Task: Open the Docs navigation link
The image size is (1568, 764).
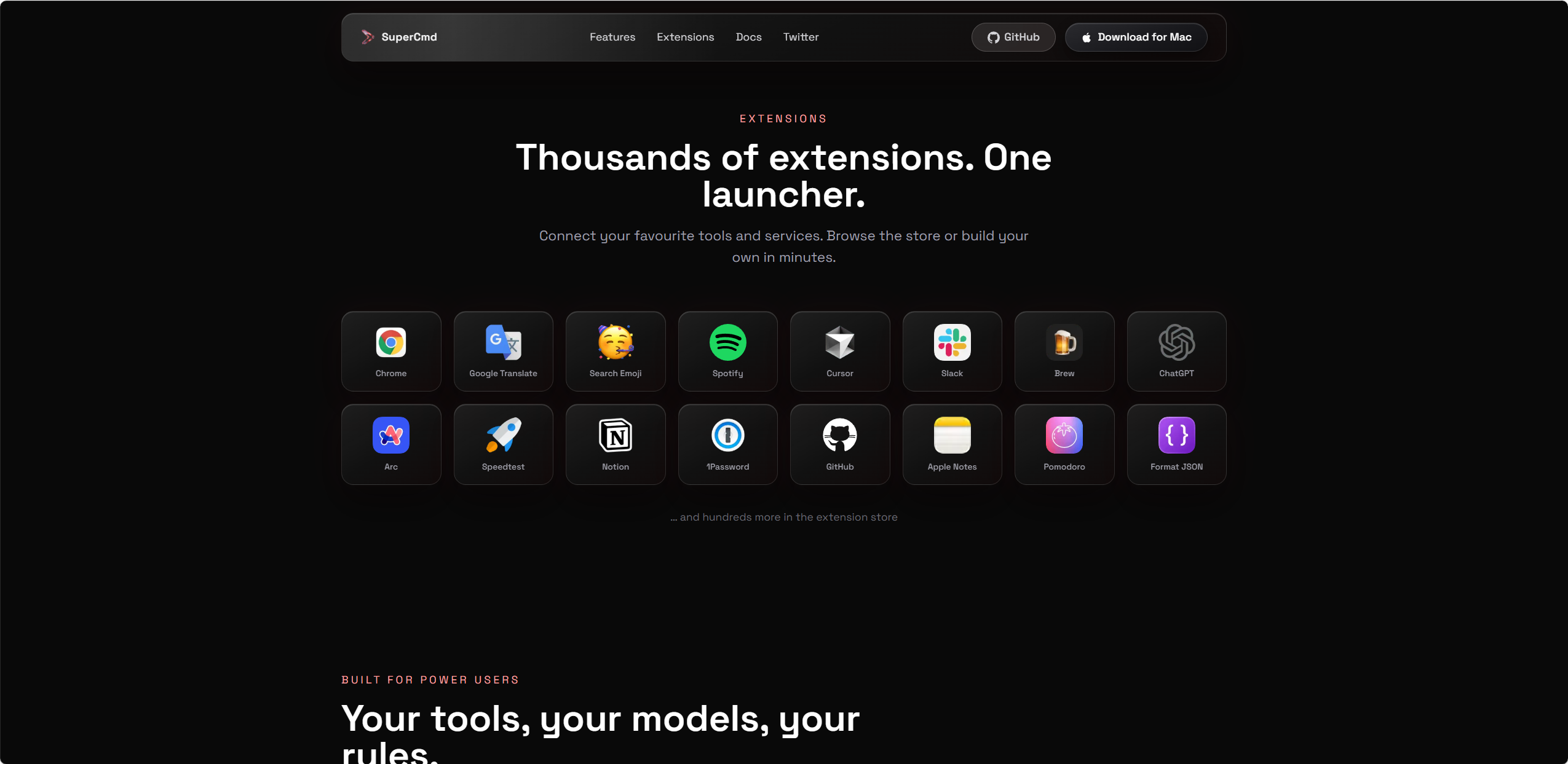Action: pos(748,37)
